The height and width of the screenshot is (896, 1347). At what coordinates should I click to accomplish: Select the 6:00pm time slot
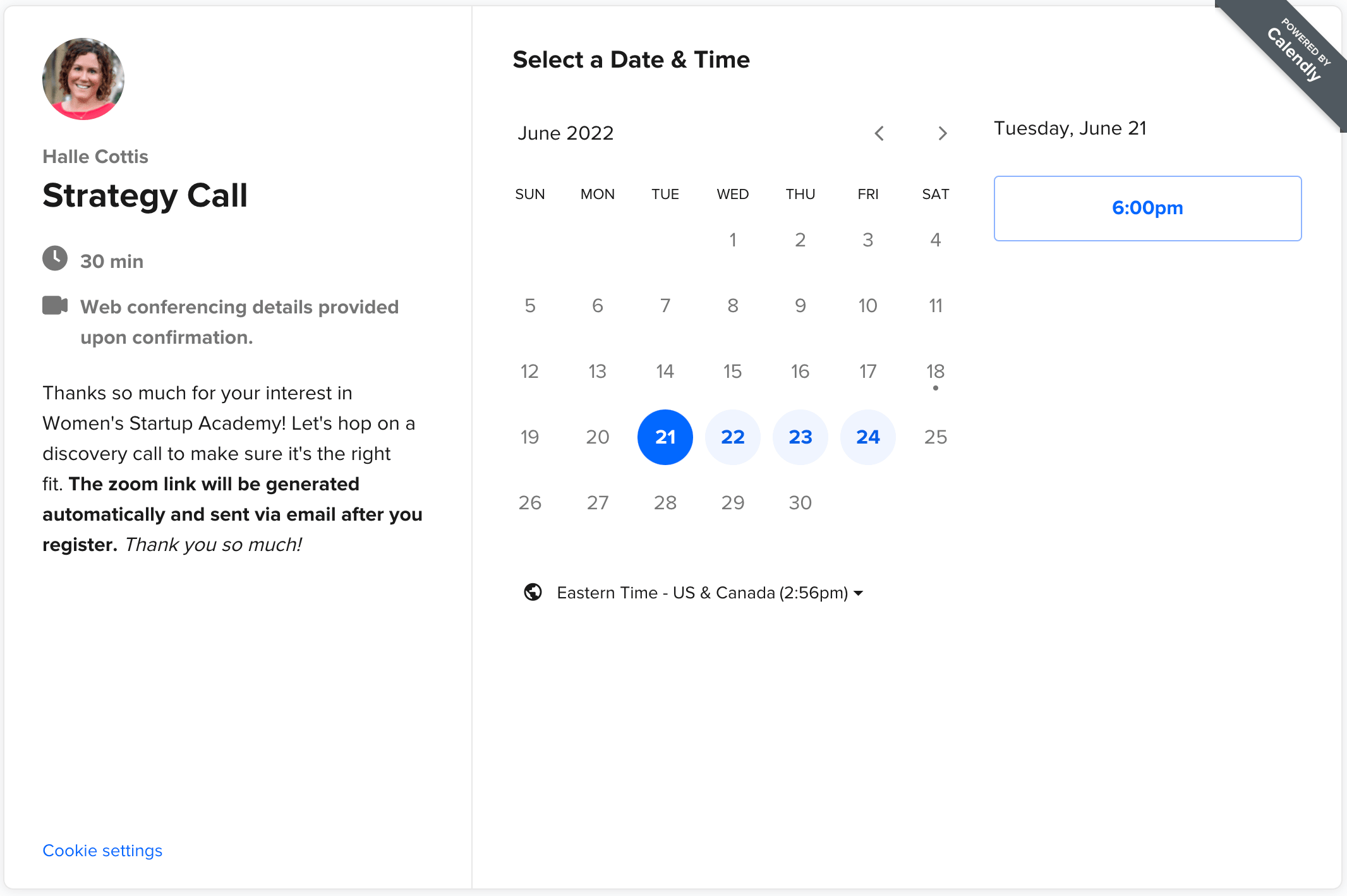tap(1147, 209)
